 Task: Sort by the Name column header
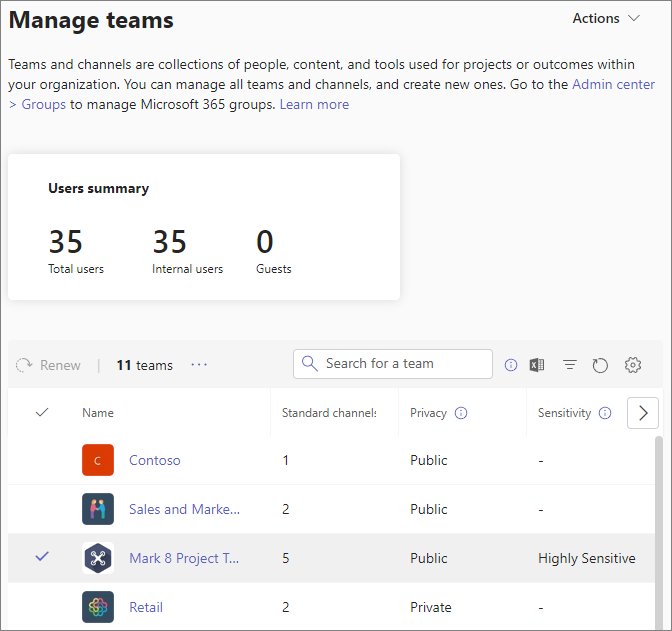[x=98, y=413]
